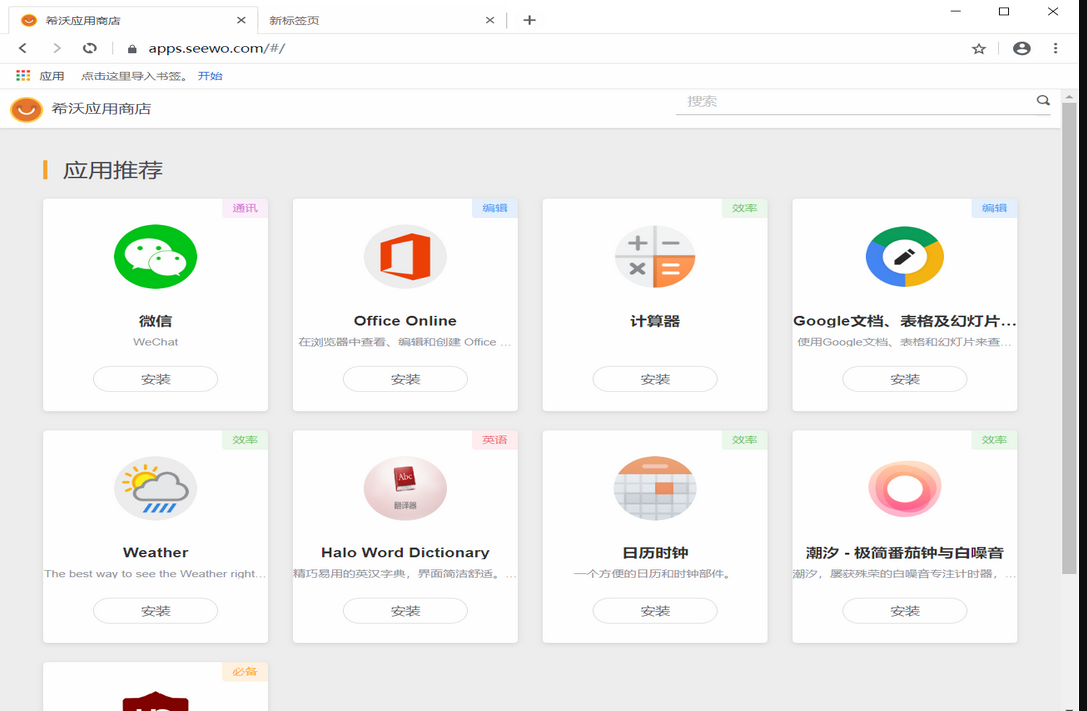The width and height of the screenshot is (1087, 711).
Task: Click the 微信 app title
Action: 155,321
